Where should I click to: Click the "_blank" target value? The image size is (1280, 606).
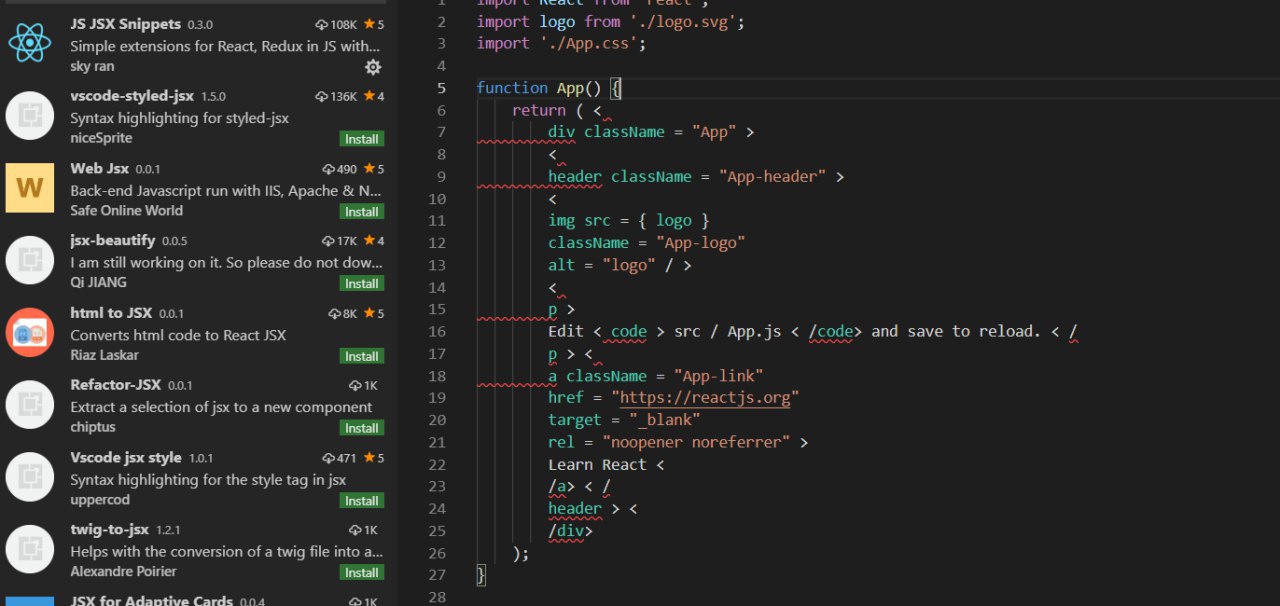(x=665, y=420)
